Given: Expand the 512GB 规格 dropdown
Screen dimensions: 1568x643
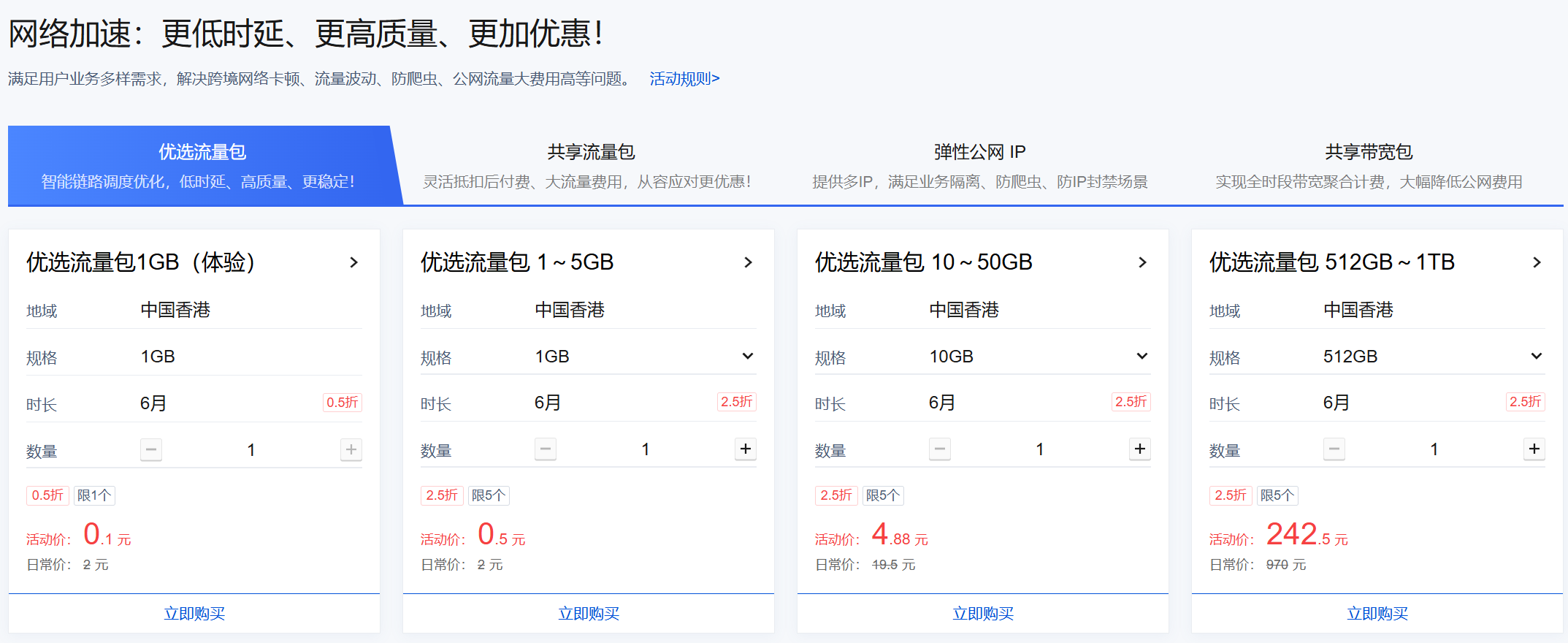Looking at the screenshot, I should click(x=1434, y=357).
